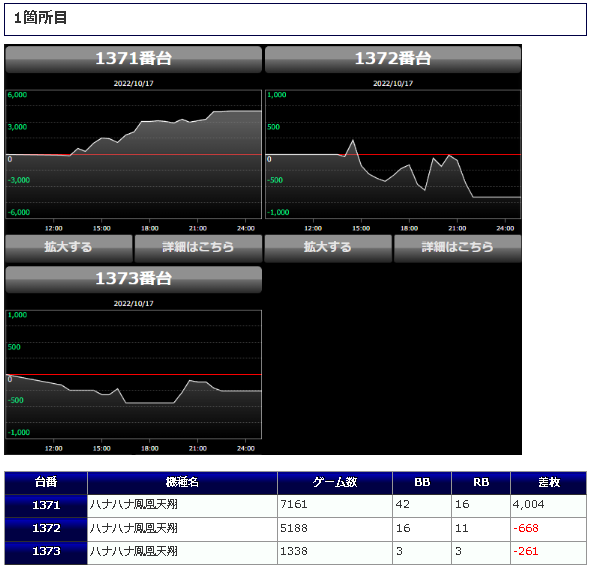The image size is (589, 570).
Task: Click 拡大する under machine 1372 graph
Action: pyautogui.click(x=328, y=248)
